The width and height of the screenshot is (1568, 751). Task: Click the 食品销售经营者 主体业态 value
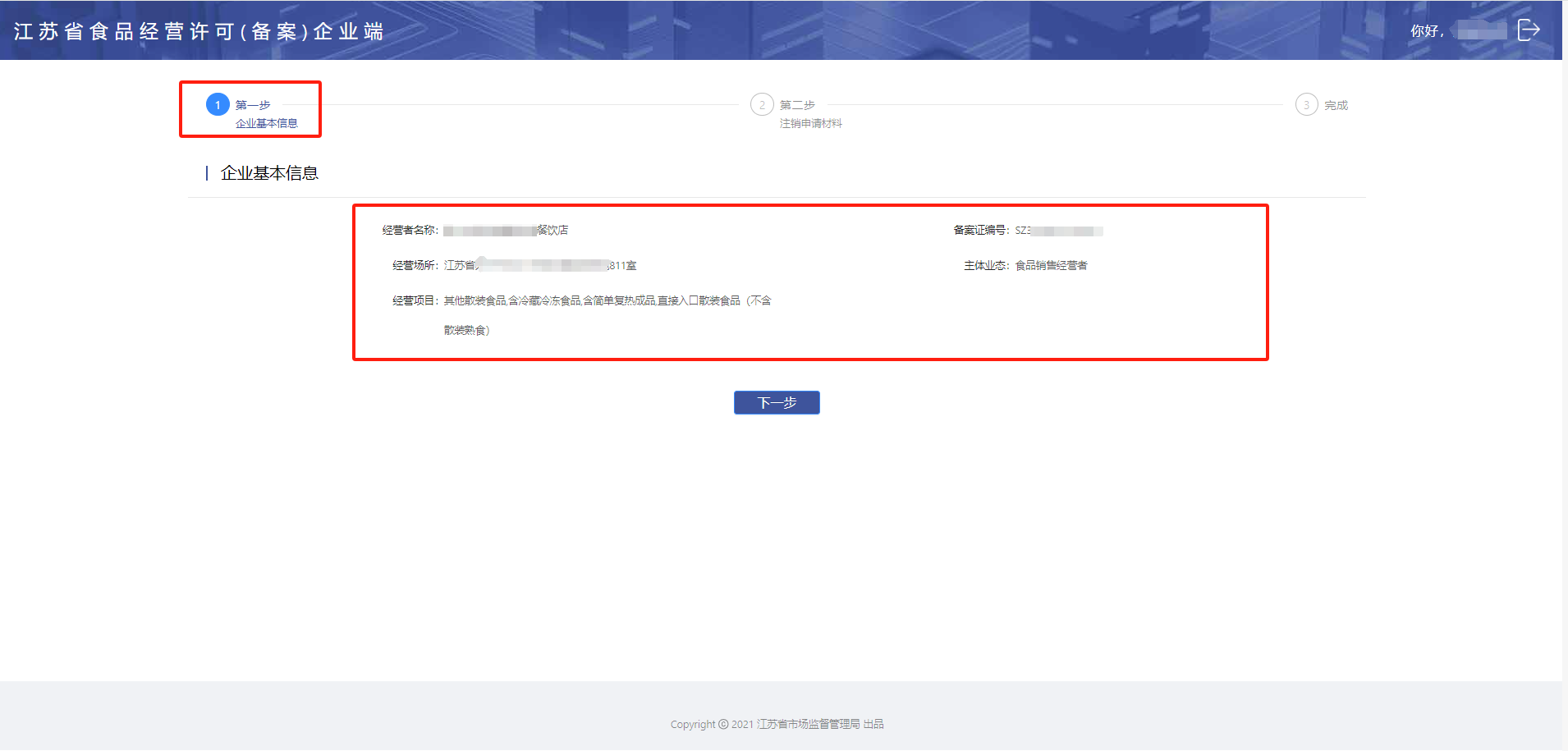click(x=1051, y=265)
